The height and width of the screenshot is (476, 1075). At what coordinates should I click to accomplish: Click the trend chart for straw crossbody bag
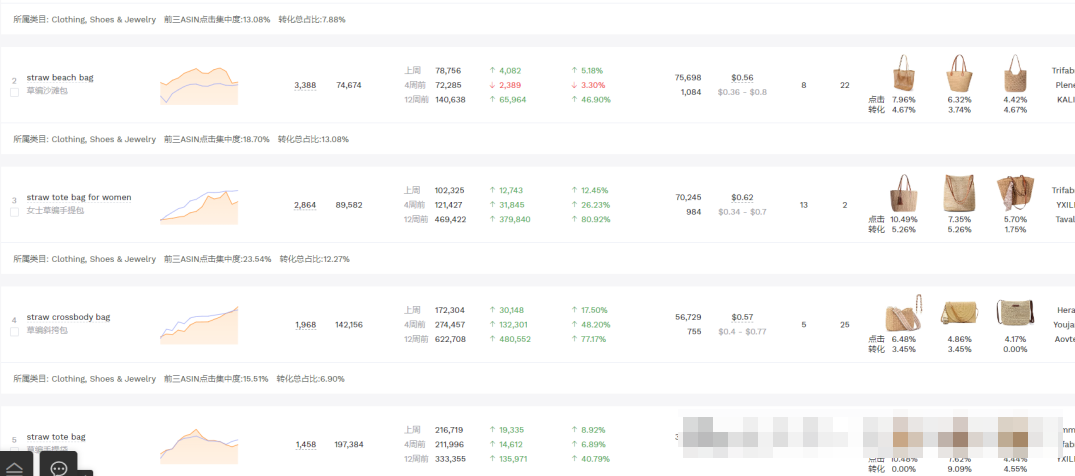pos(199,325)
